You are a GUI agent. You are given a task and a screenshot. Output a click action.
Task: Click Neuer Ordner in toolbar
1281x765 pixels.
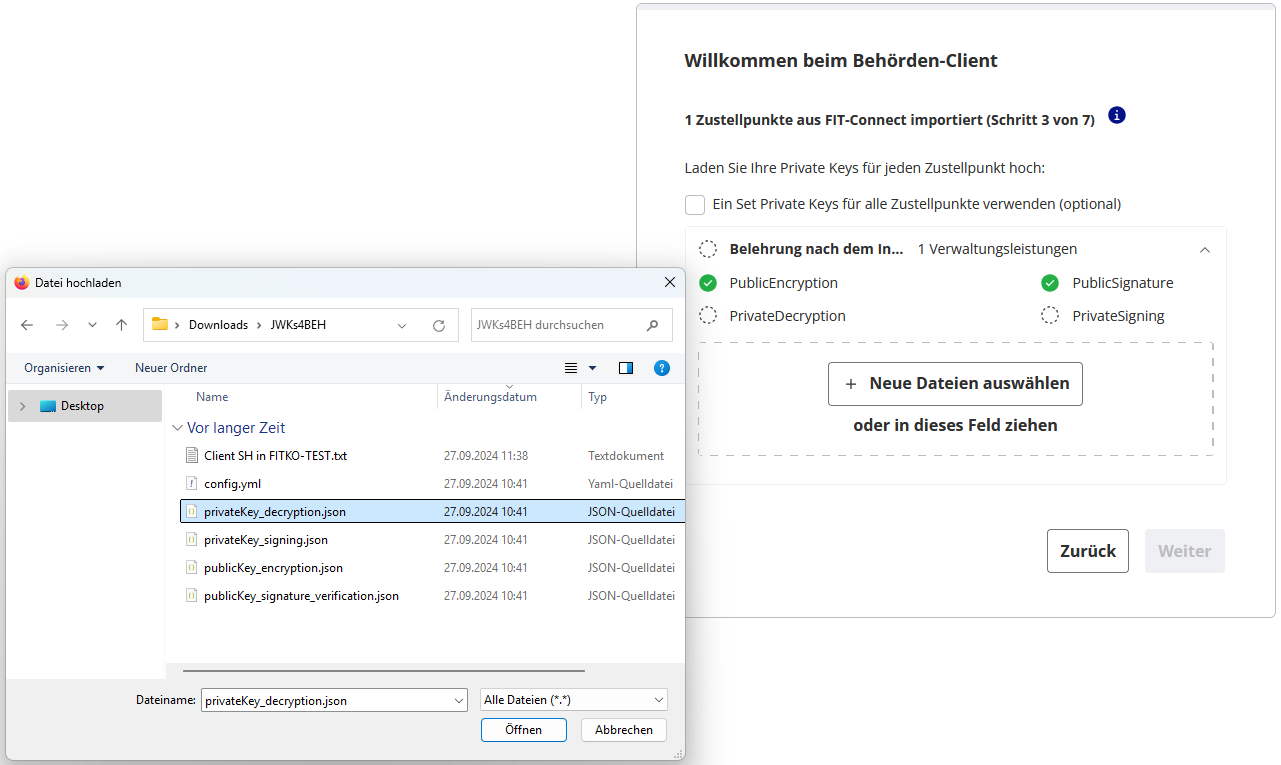(x=171, y=368)
